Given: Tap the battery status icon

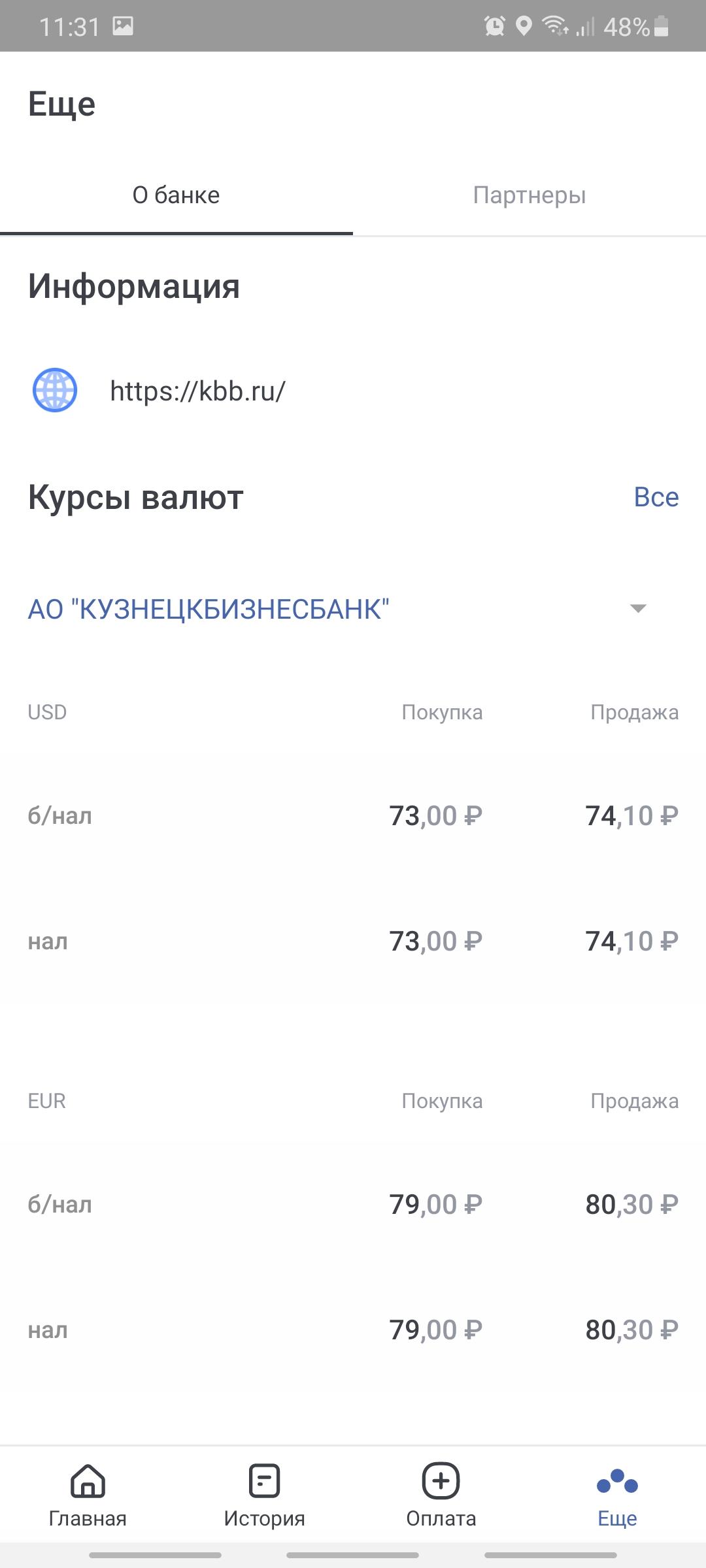Looking at the screenshot, I should [x=662, y=26].
